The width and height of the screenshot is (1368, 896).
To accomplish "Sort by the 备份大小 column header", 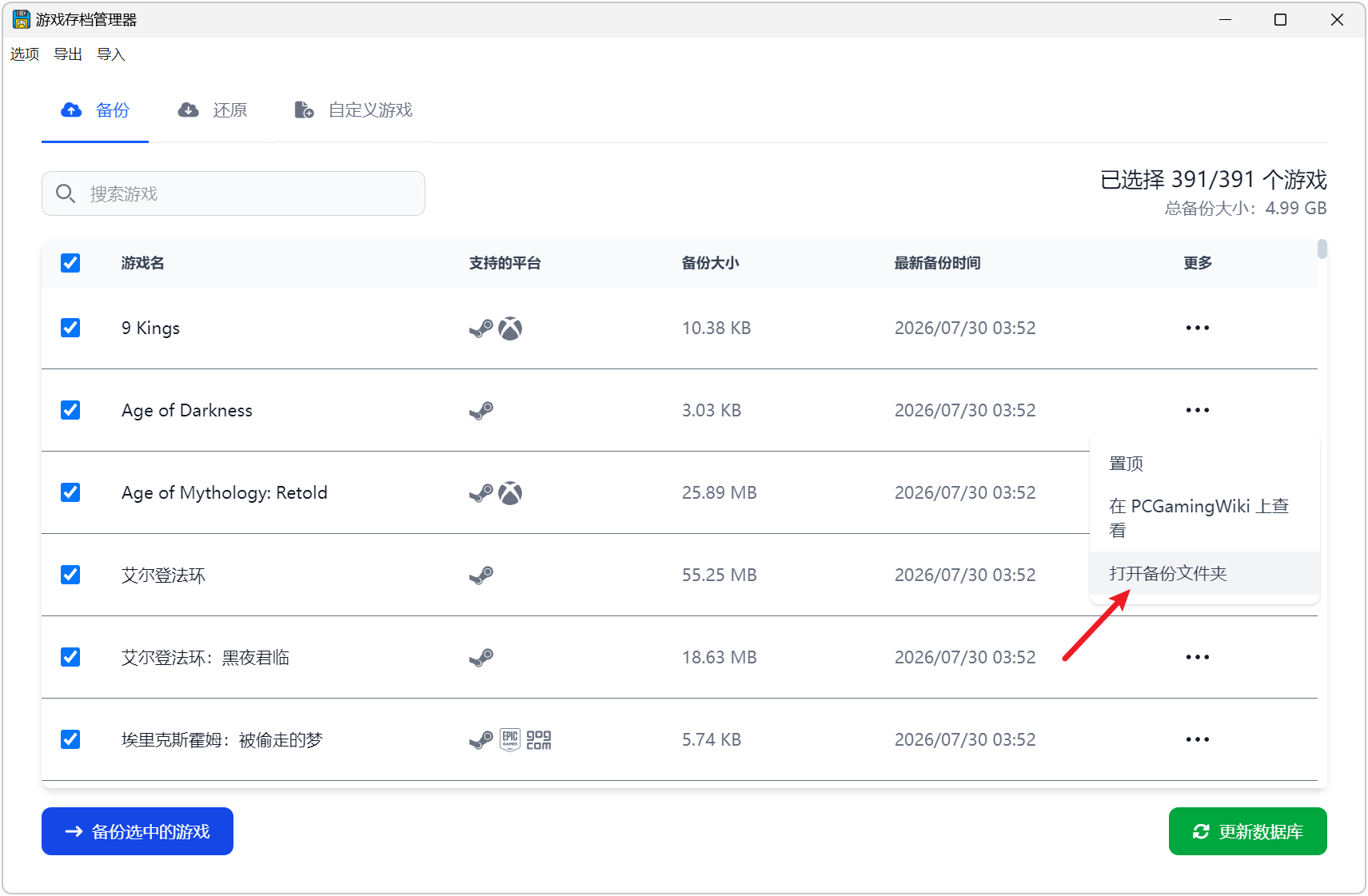I will [x=711, y=263].
